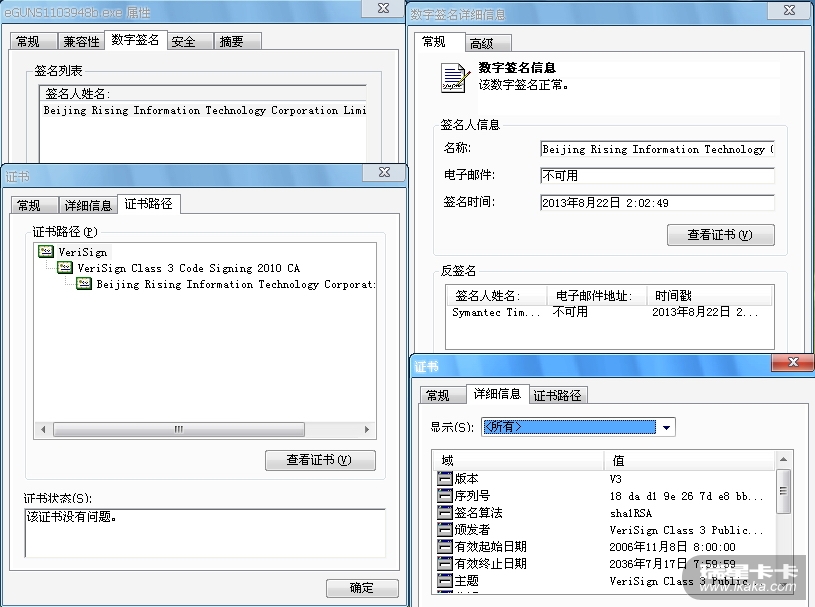Open 常规 tab in signature details window
The image size is (815, 607).
tap(439, 42)
